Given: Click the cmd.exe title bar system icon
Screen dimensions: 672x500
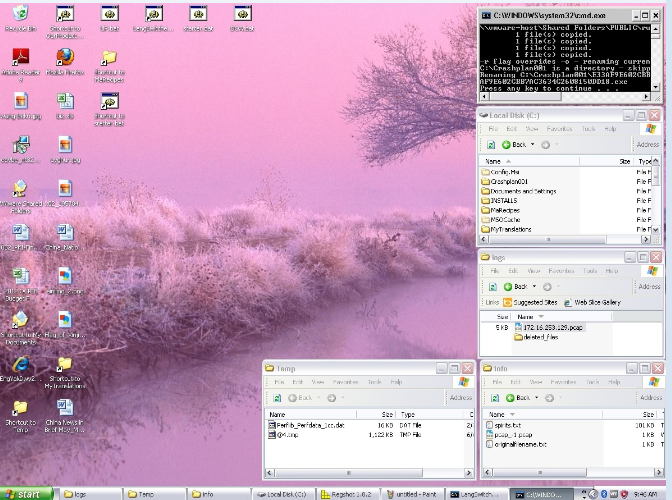Looking at the screenshot, I should coord(486,15).
